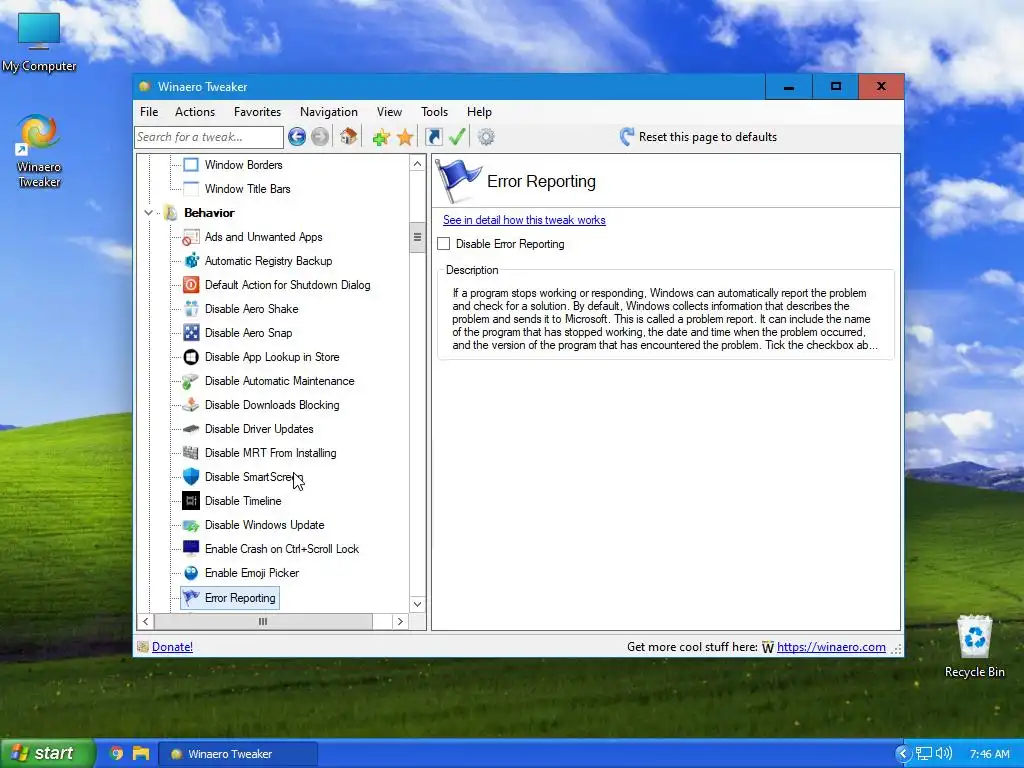Click the create shortcut arrow icon in toolbar
Image resolution: width=1024 pixels, height=768 pixels.
point(434,136)
